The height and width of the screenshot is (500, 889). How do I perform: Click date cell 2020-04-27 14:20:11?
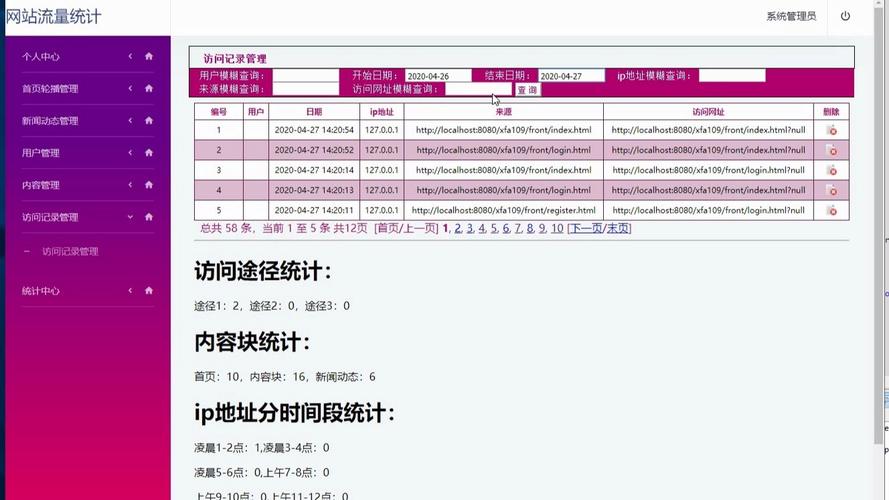pyautogui.click(x=314, y=210)
